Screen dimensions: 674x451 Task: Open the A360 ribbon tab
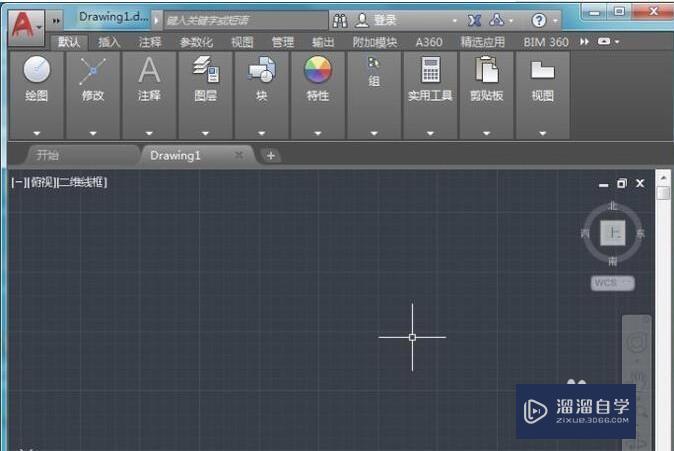pos(429,42)
